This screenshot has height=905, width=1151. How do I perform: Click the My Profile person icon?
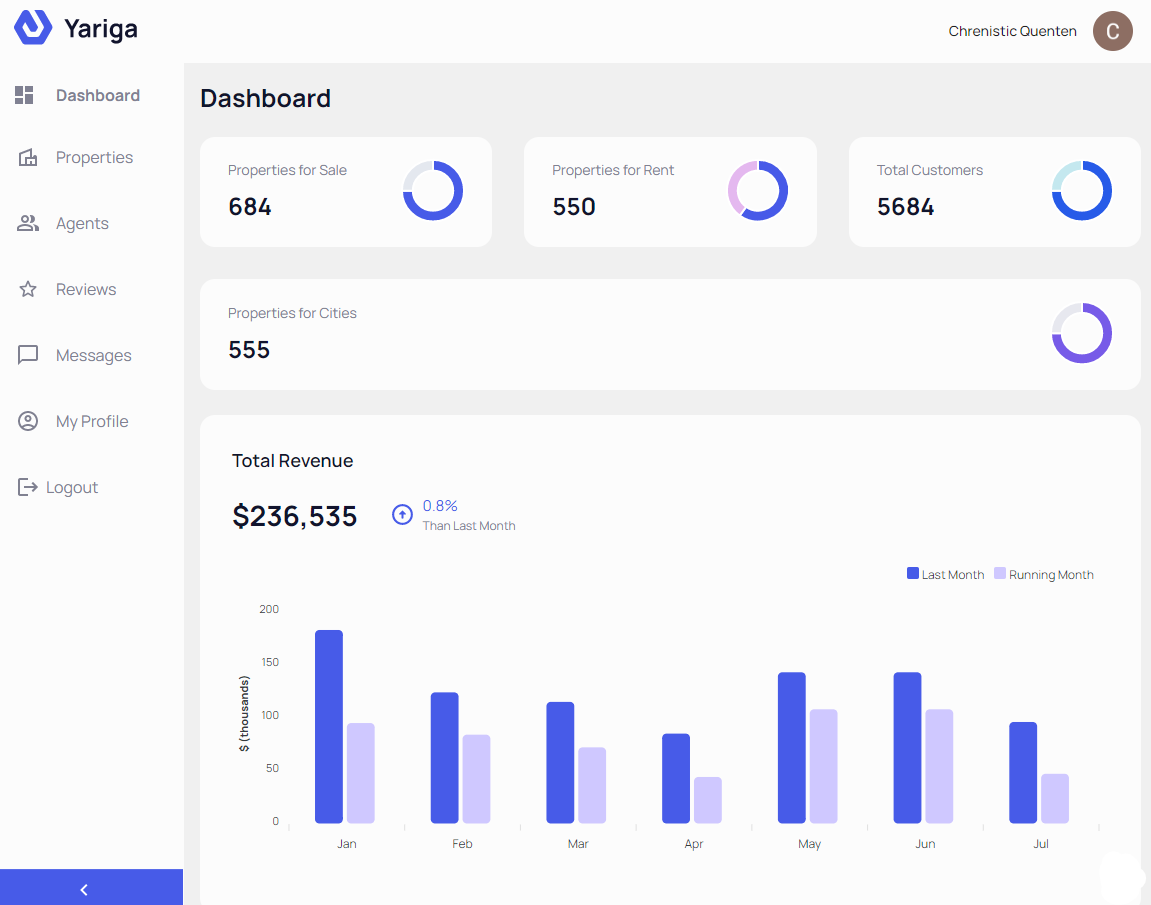pos(28,421)
